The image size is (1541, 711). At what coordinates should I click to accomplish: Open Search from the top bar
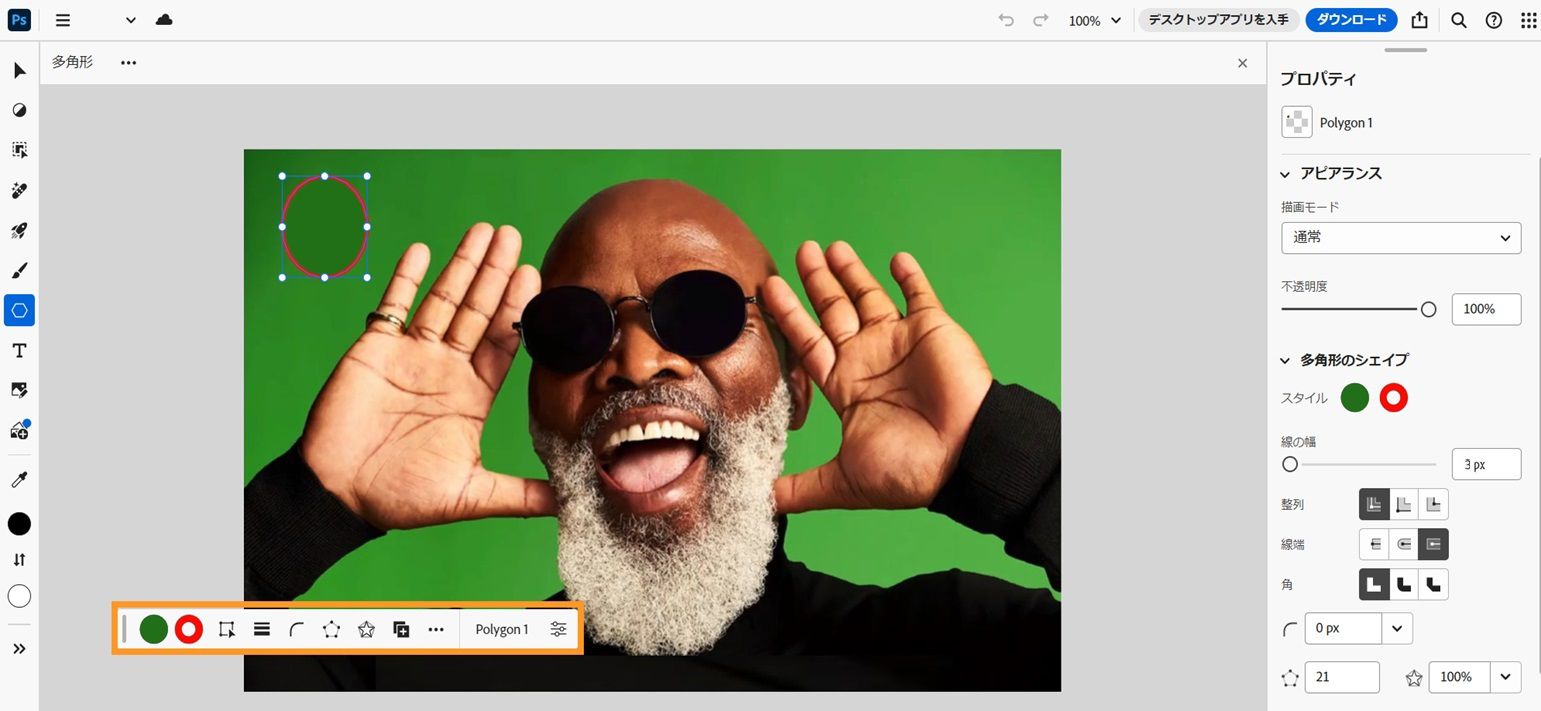click(x=1458, y=20)
